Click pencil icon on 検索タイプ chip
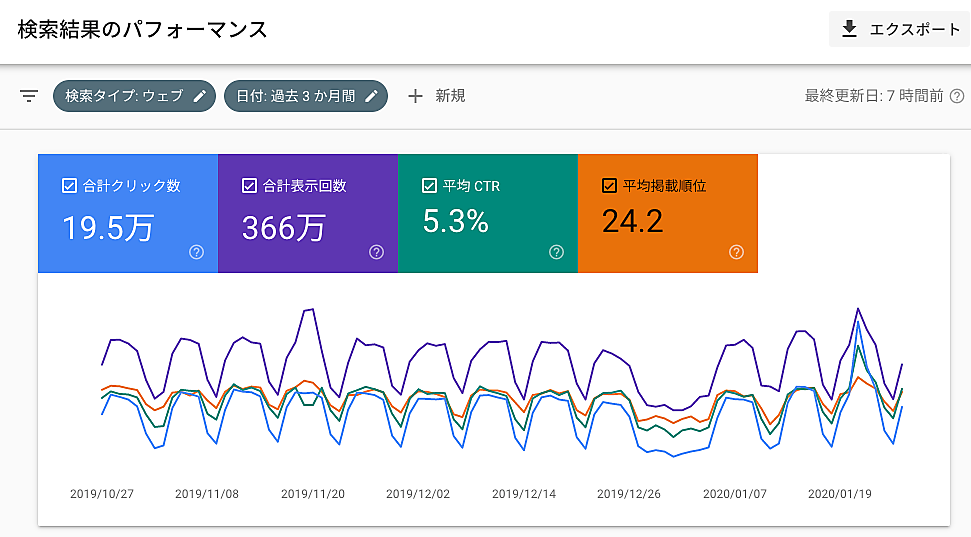This screenshot has width=971, height=537. pos(200,96)
